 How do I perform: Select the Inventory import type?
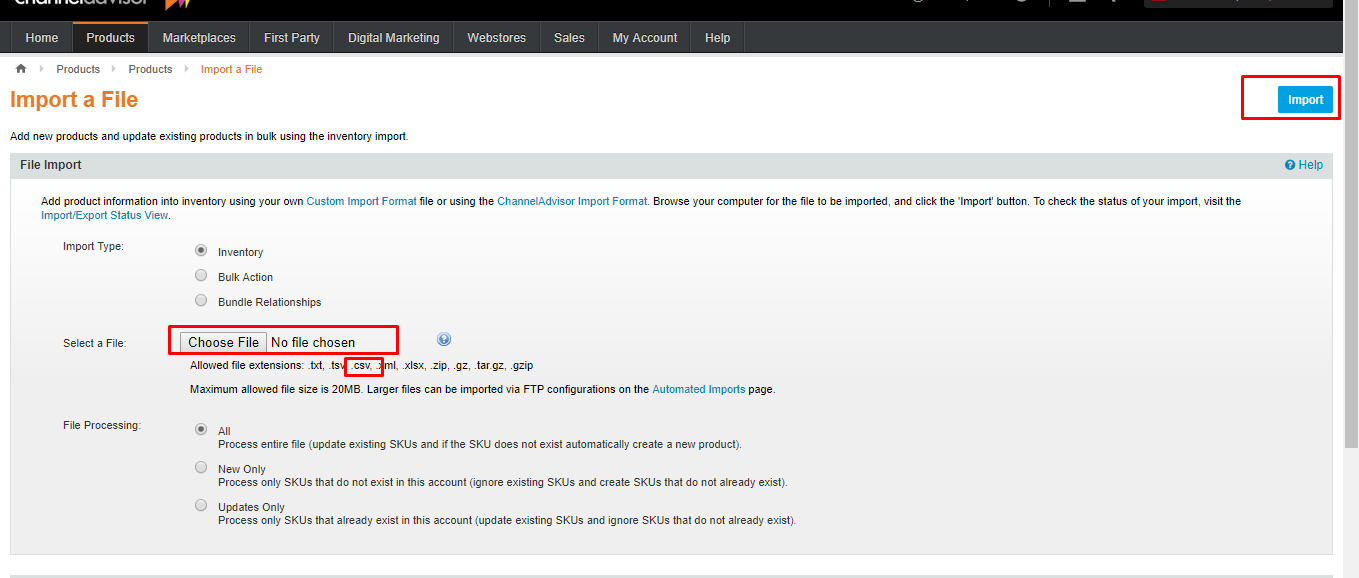tap(201, 251)
